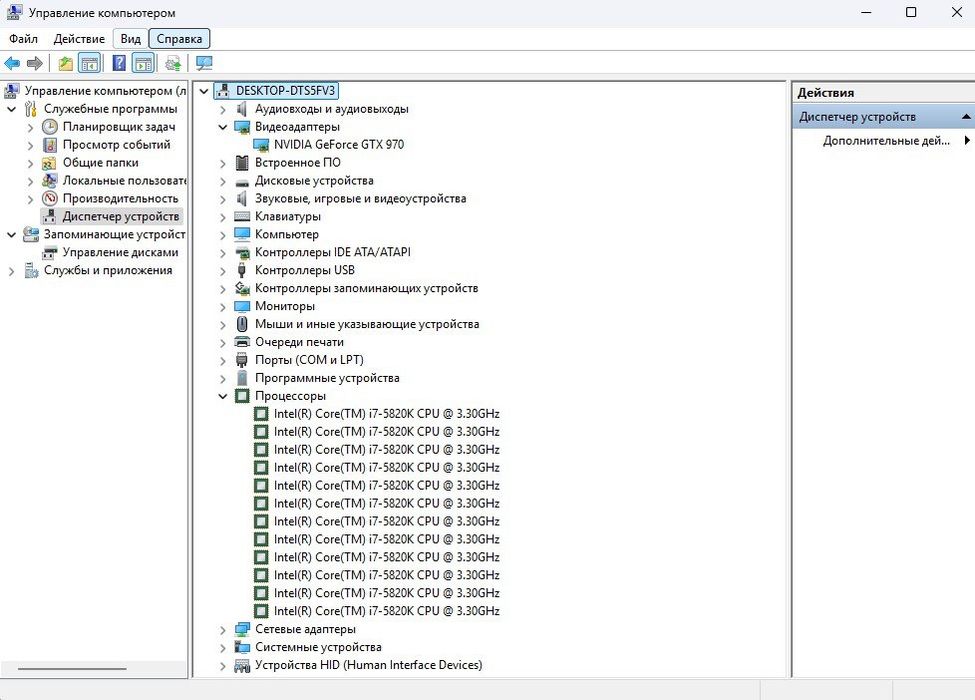Click the Встроенное ПО chip icon
This screenshot has width=975, height=700.
(x=242, y=163)
